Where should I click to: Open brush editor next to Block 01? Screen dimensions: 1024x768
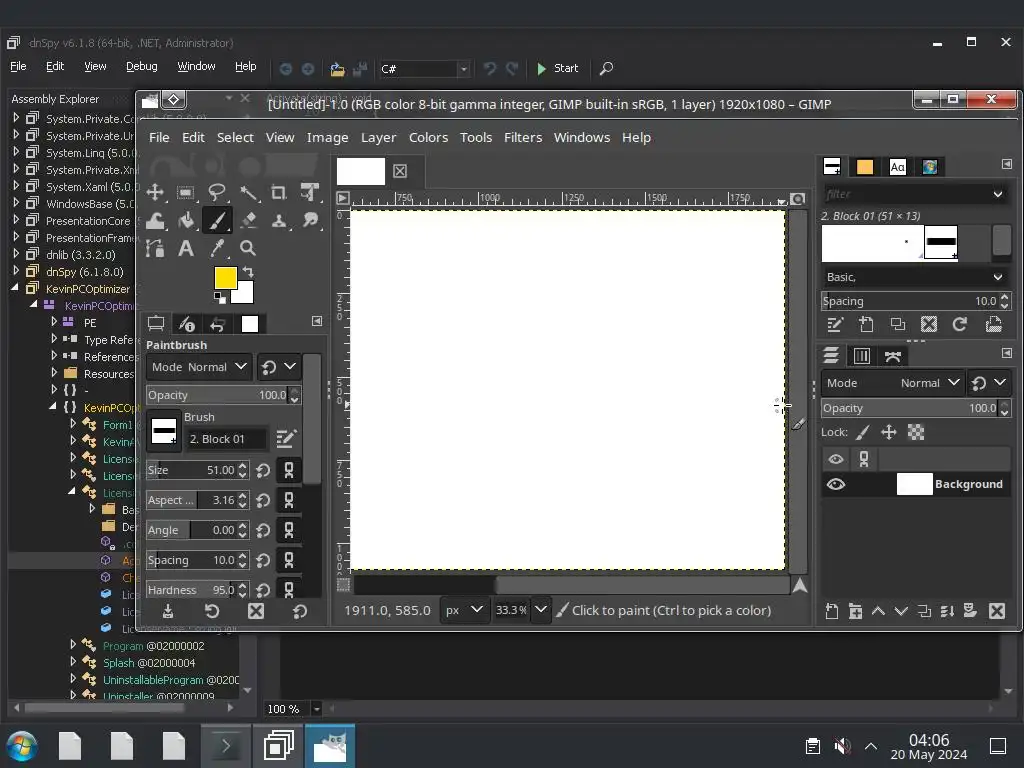click(286, 439)
